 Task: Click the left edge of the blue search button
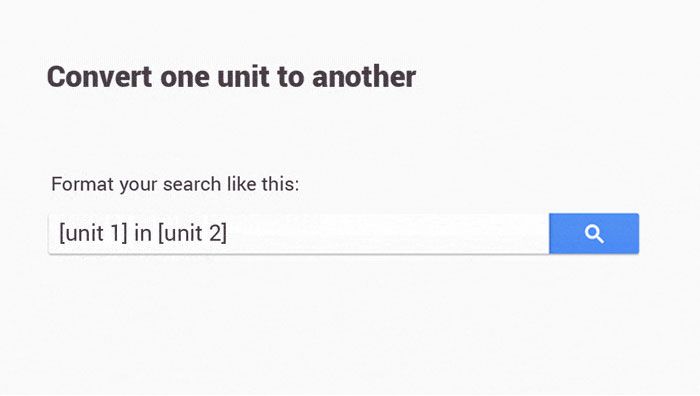click(552, 233)
